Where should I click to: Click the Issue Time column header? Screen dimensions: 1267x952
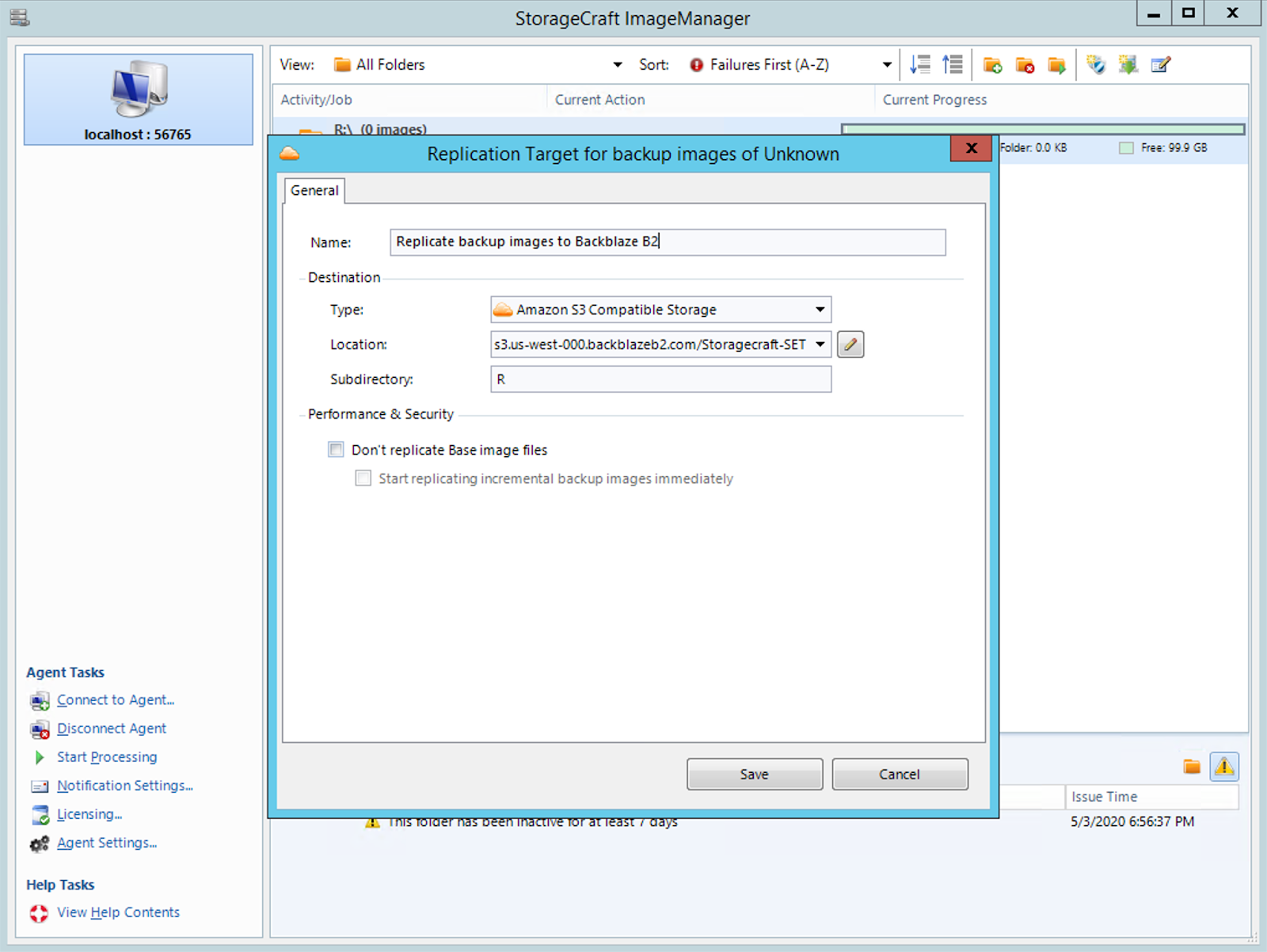tap(1151, 797)
